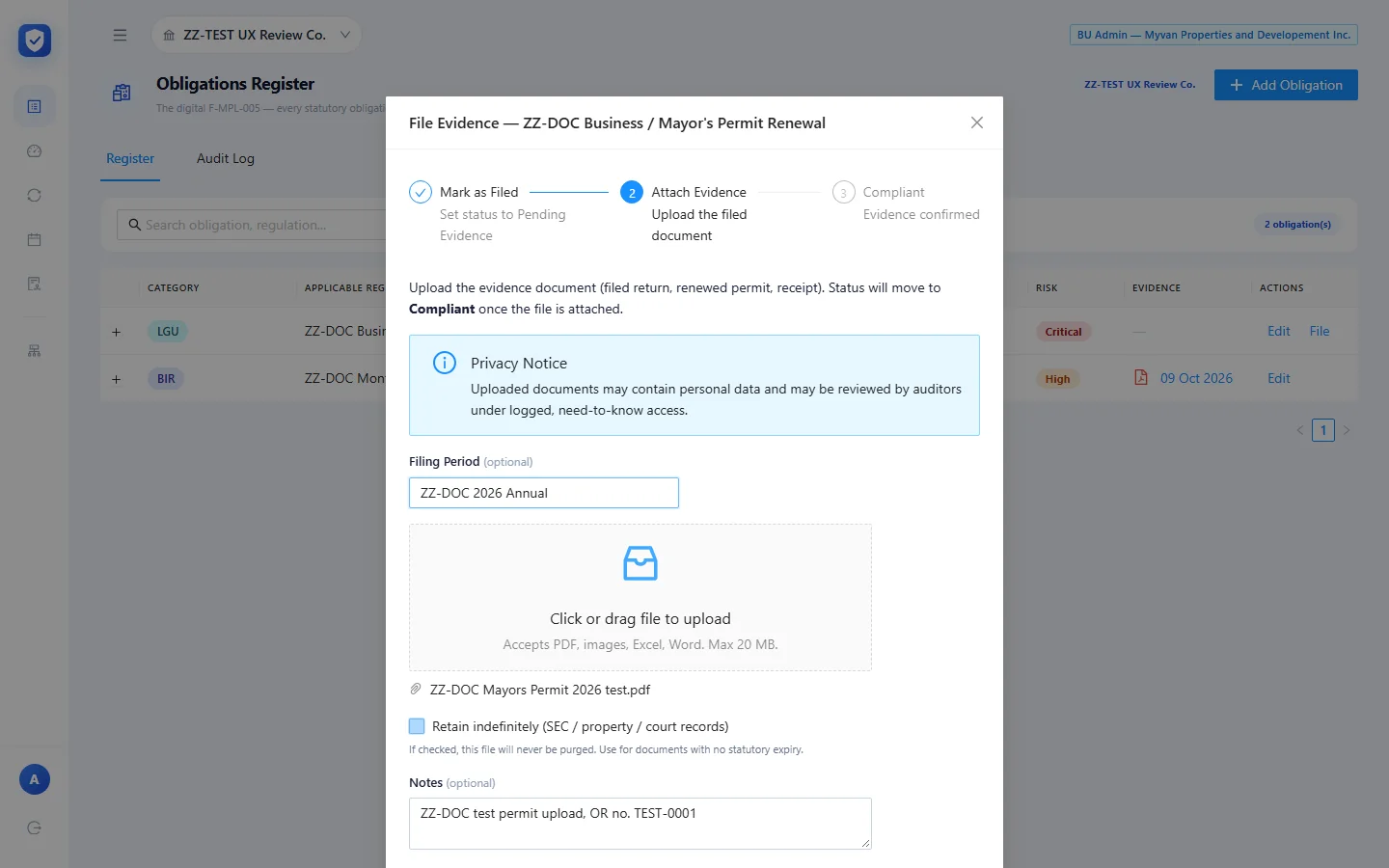Click Edit link in the High risk row
The image size is (1389, 868).
point(1279,378)
